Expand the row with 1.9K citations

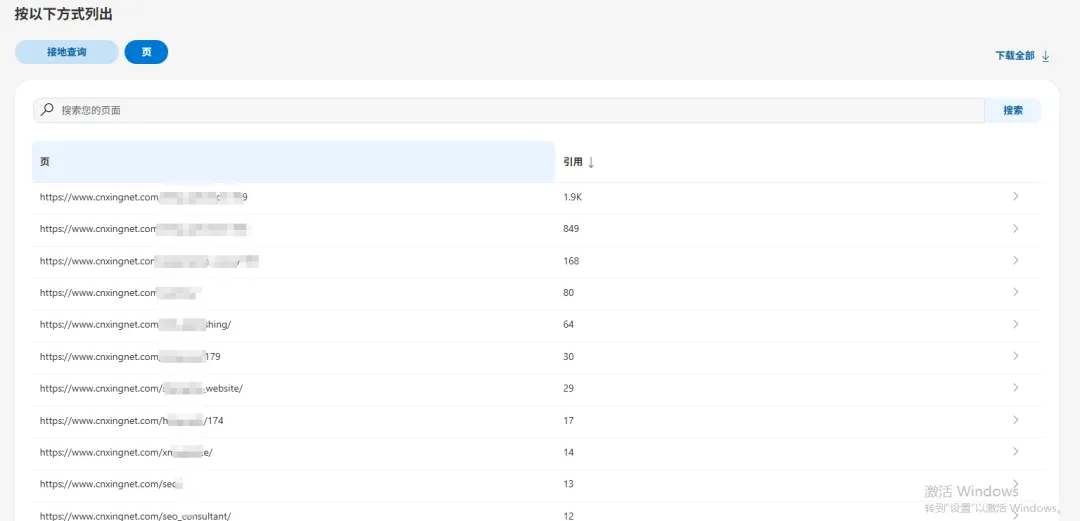[1015, 197]
